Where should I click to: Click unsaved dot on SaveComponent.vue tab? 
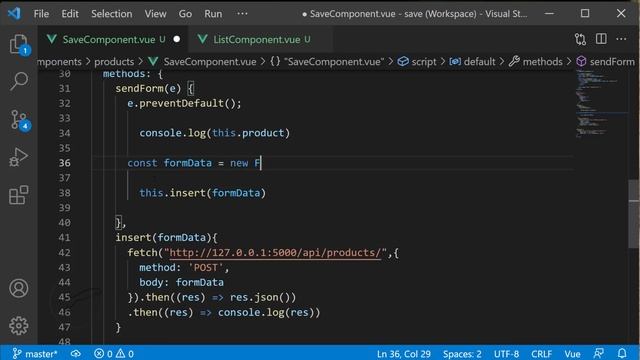pos(177,39)
